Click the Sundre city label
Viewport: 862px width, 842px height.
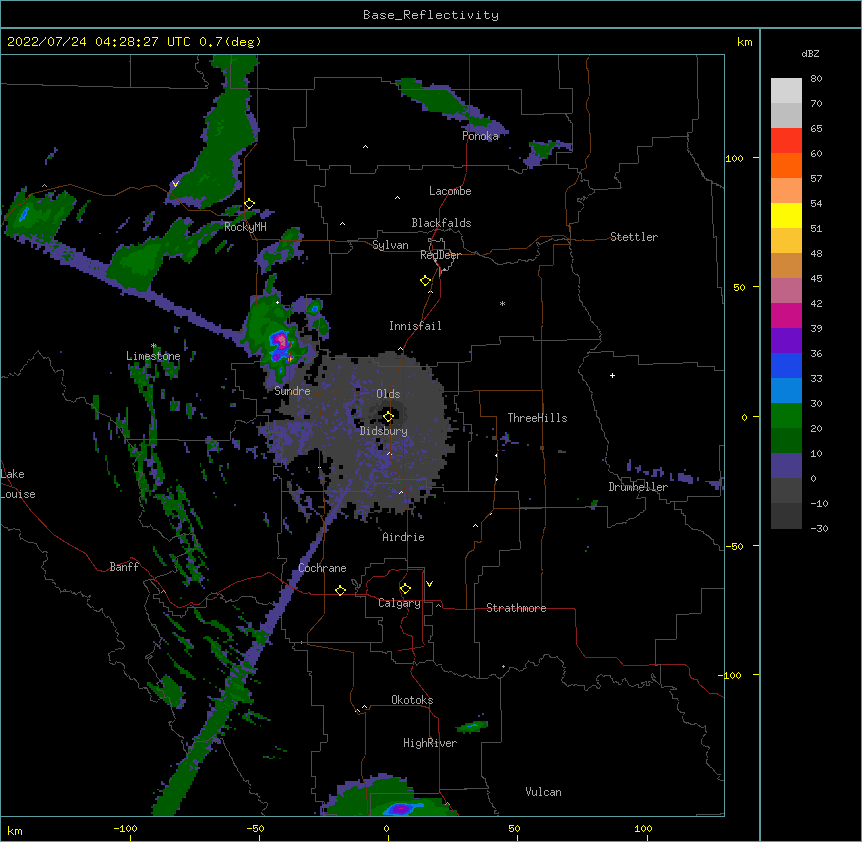292,391
